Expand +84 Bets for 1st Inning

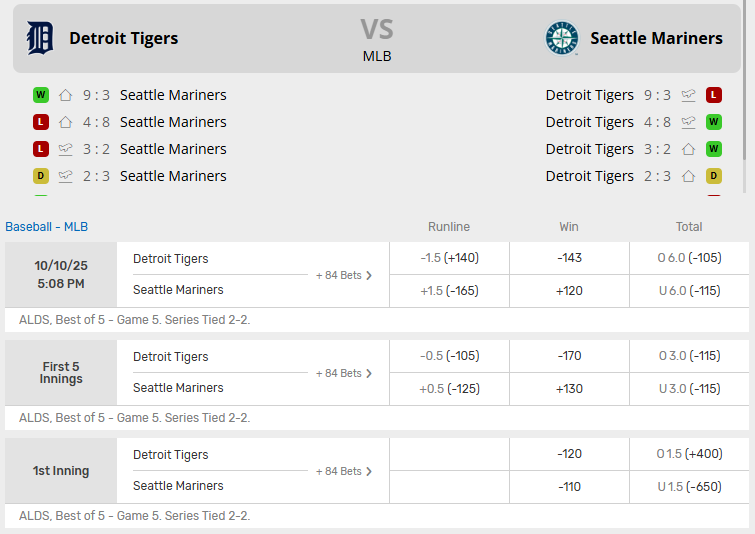pos(344,471)
